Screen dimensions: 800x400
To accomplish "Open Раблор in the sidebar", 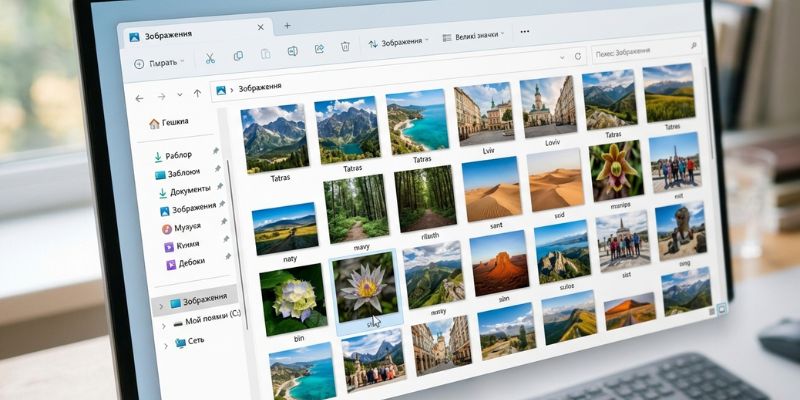I will click(173, 156).
